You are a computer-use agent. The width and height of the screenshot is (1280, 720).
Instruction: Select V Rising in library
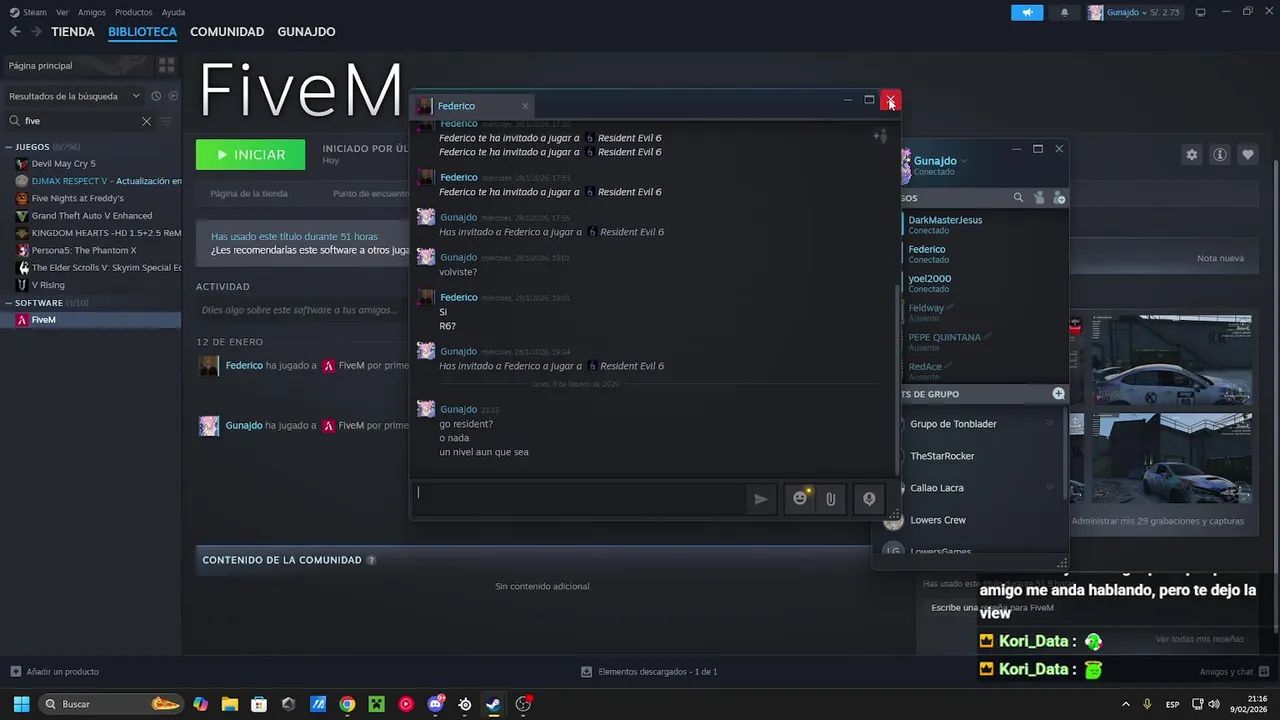[x=48, y=285]
